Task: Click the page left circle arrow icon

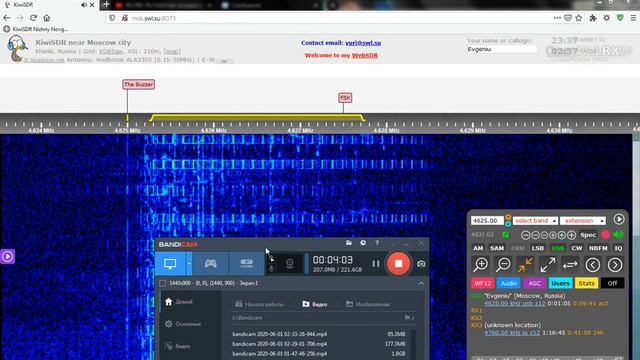Action: point(593,265)
